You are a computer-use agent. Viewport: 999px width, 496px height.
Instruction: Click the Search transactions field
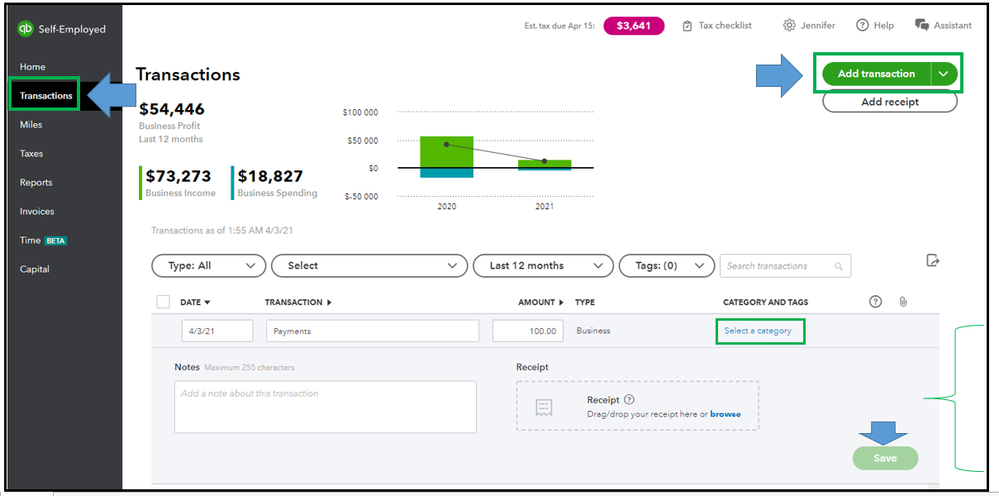pyautogui.click(x=785, y=266)
